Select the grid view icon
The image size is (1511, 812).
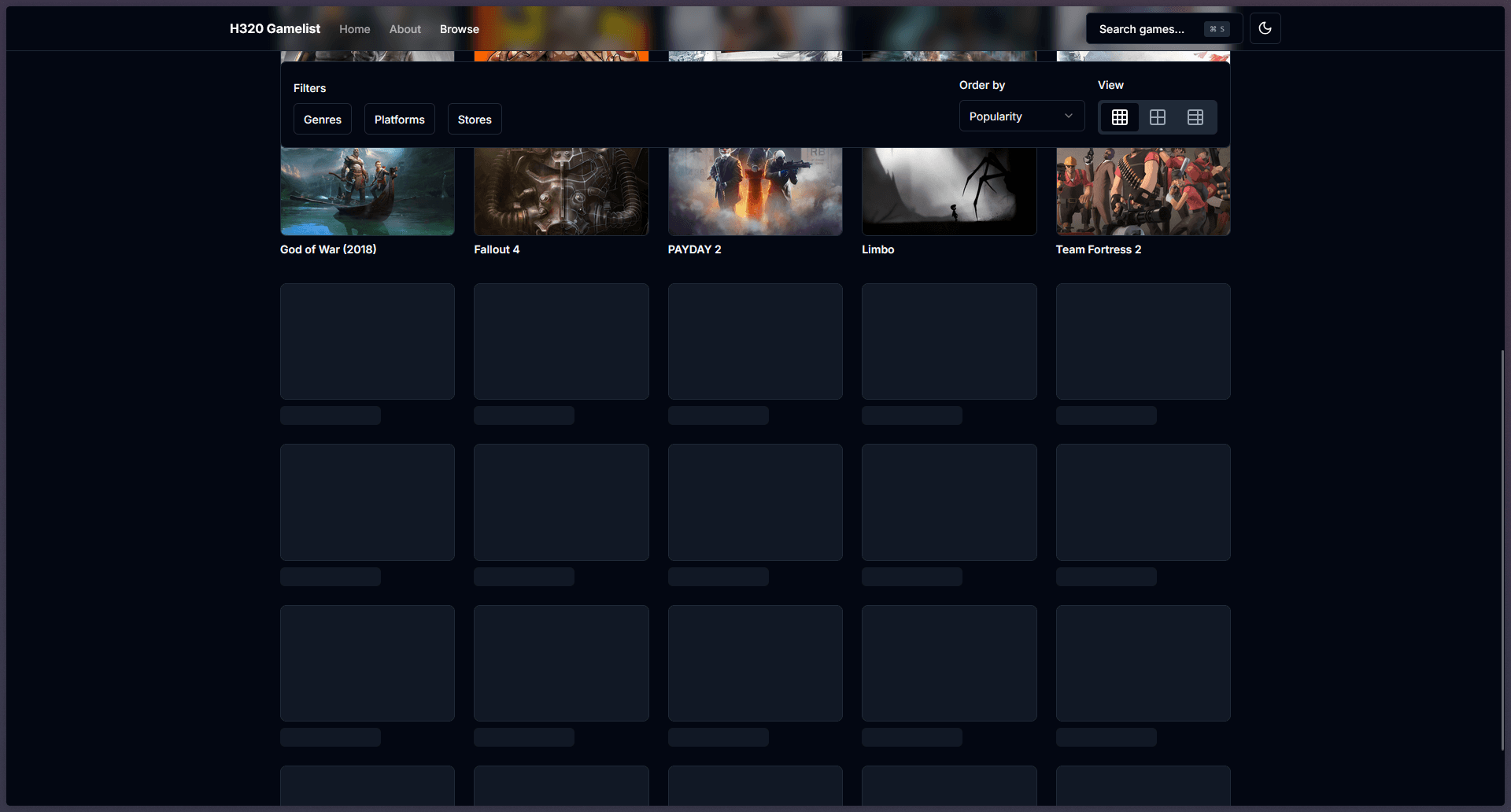[x=1119, y=116]
